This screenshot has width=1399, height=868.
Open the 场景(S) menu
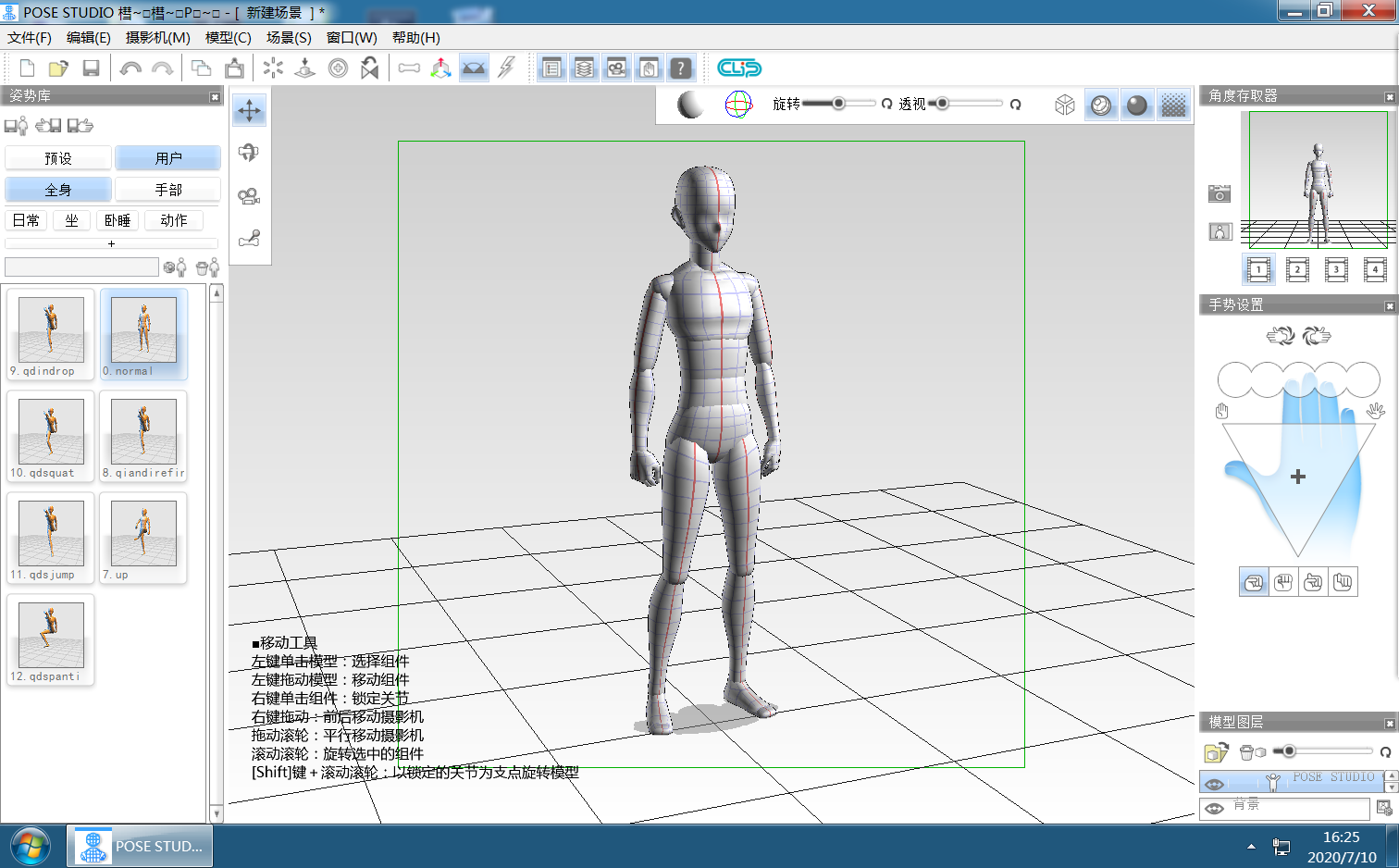point(289,38)
